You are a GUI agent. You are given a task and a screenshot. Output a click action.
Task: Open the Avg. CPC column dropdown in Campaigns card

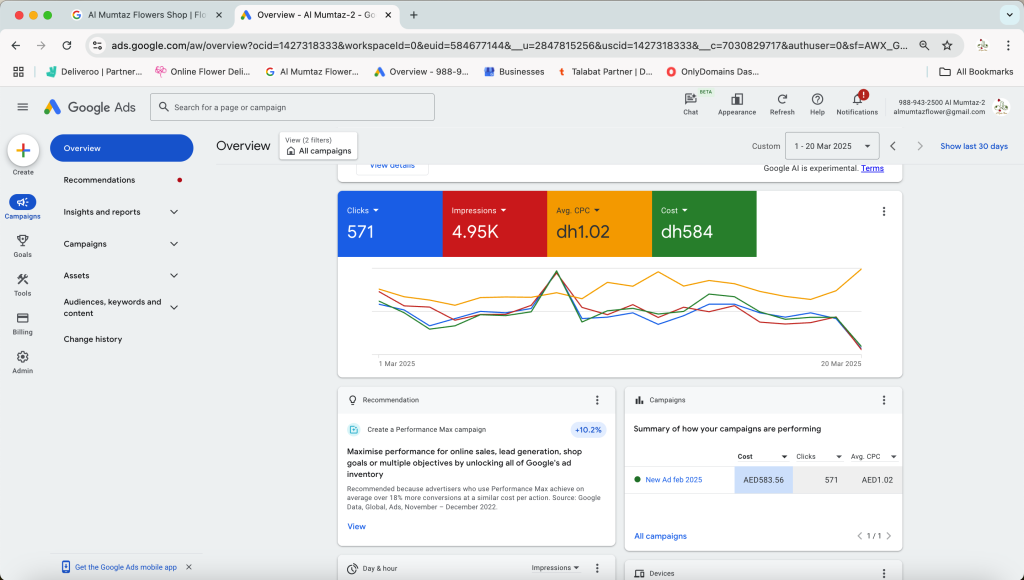point(873,457)
